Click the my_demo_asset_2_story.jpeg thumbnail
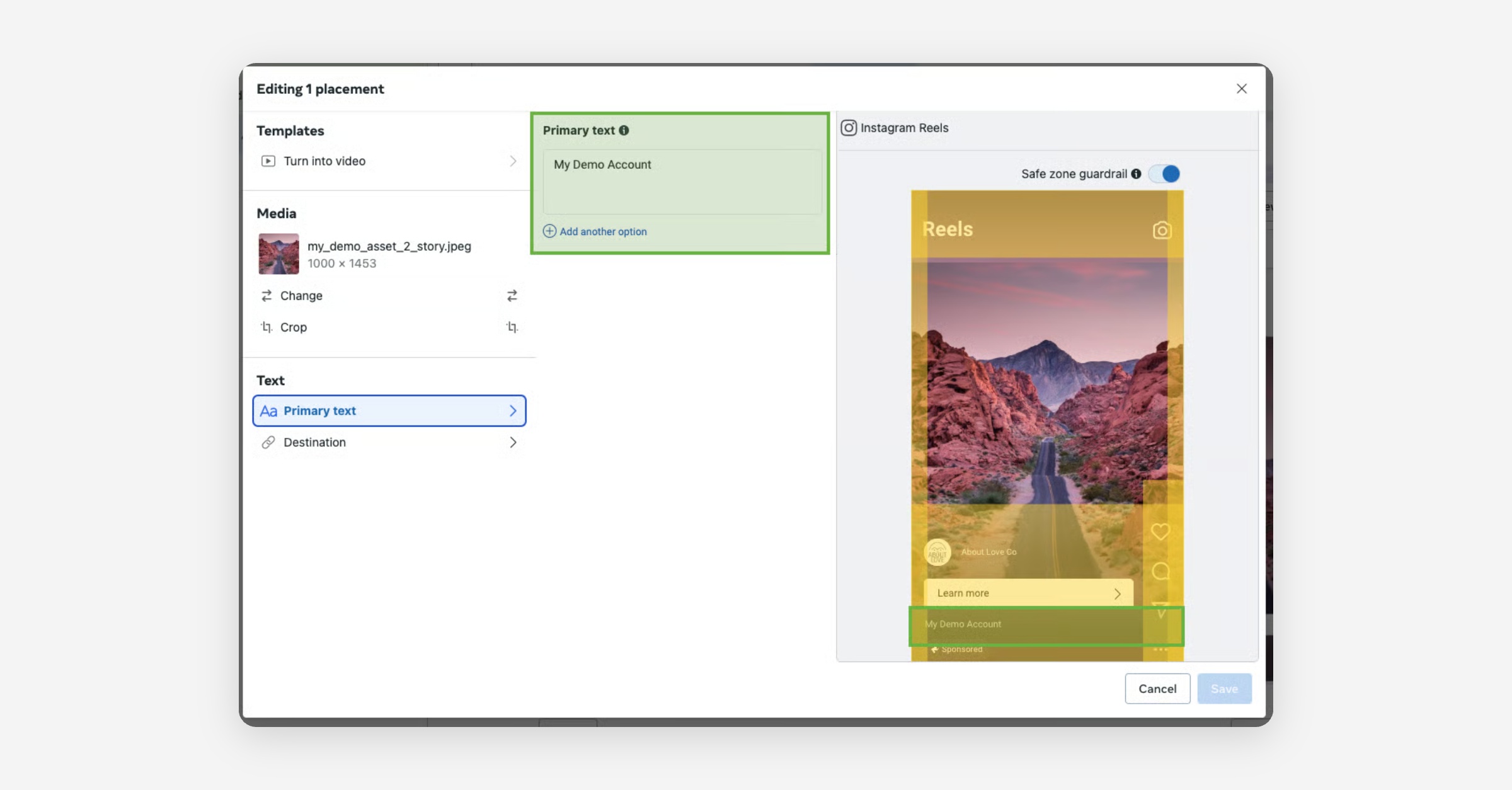The height and width of the screenshot is (790, 1512). [278, 254]
